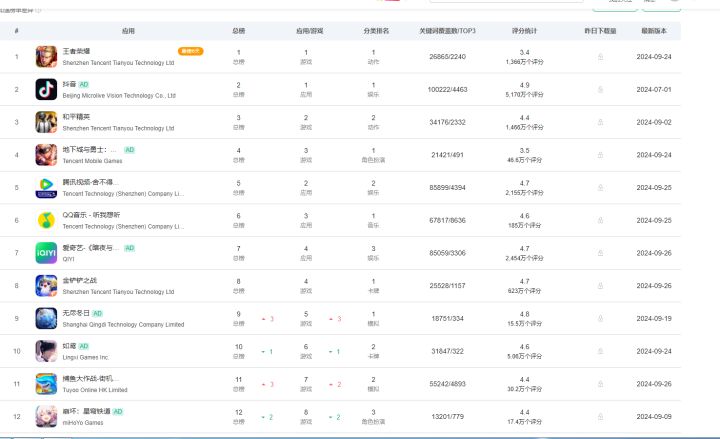Open the 无尽冬日 app icon
720x439 pixels.
click(46, 319)
